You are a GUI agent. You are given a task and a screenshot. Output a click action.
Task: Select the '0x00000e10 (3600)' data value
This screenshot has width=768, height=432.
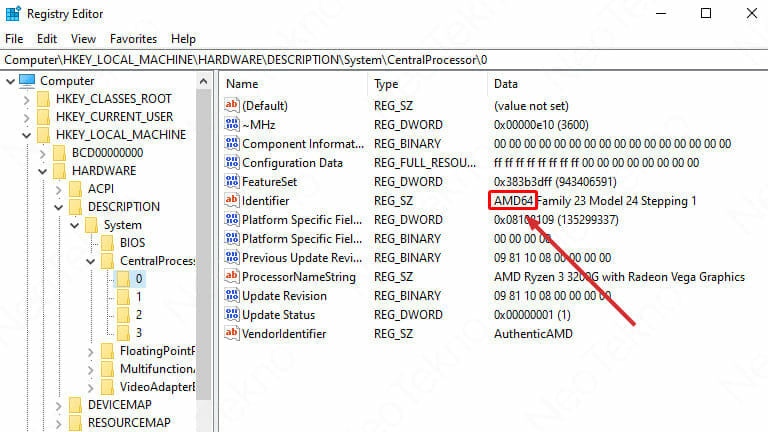click(x=541, y=125)
